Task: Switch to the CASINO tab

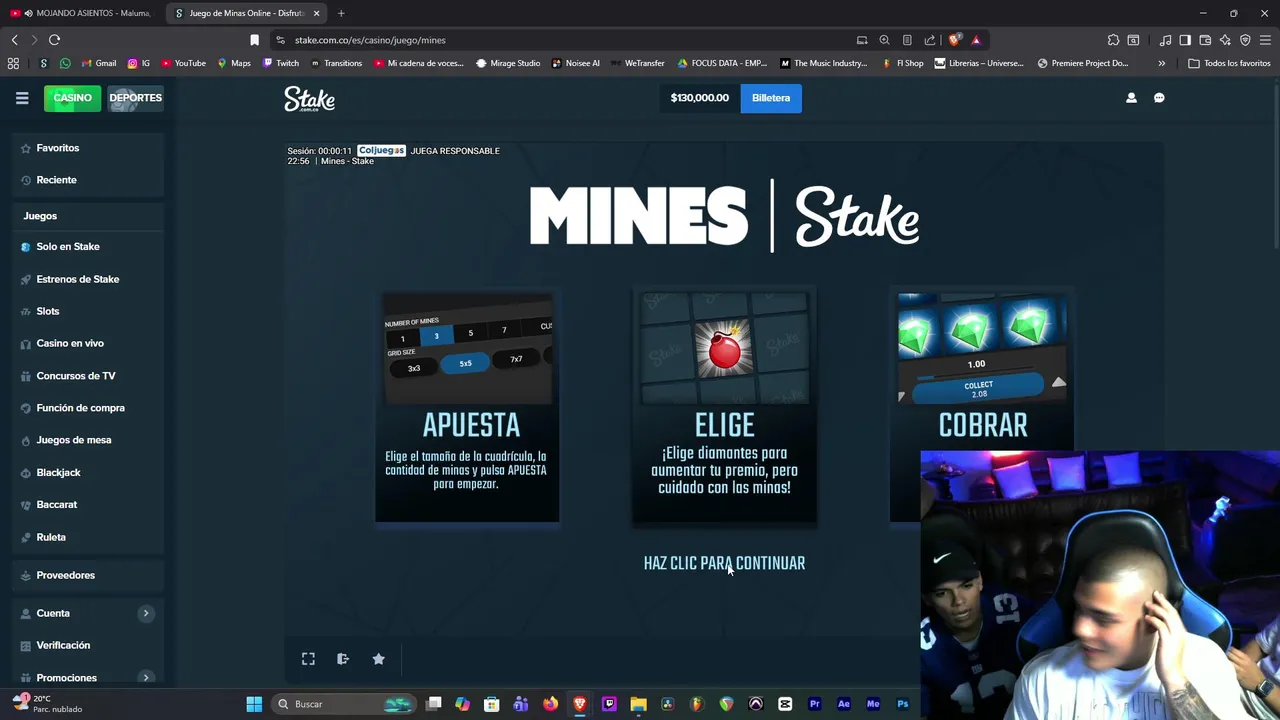Action: click(72, 98)
